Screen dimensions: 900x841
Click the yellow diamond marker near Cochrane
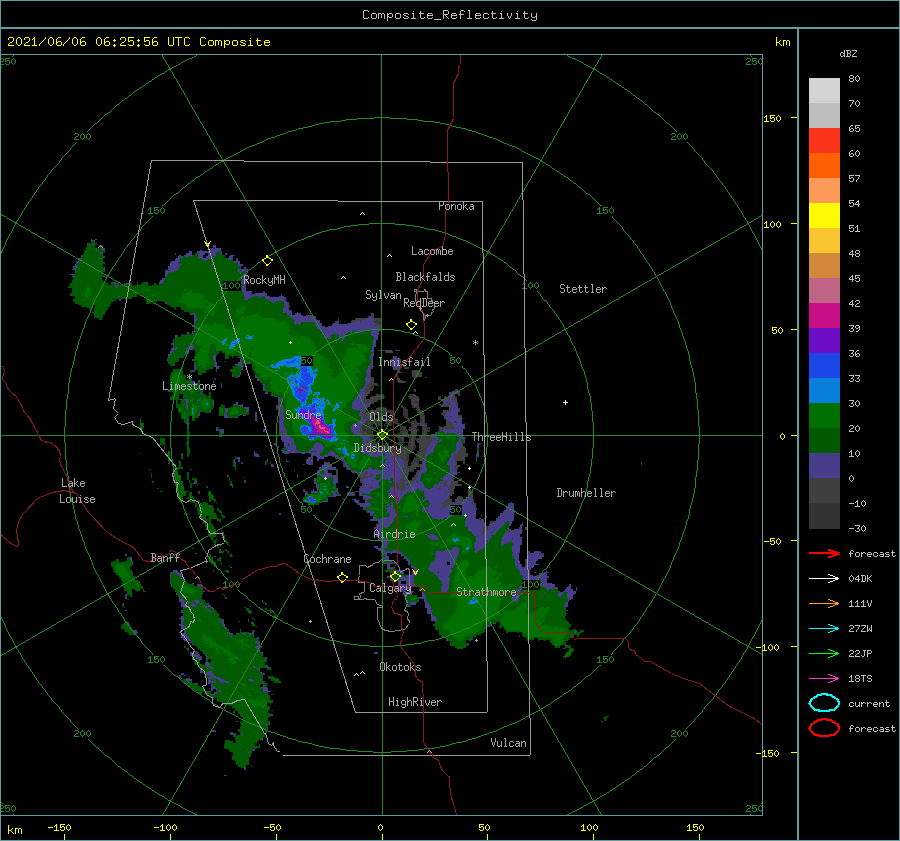click(342, 577)
